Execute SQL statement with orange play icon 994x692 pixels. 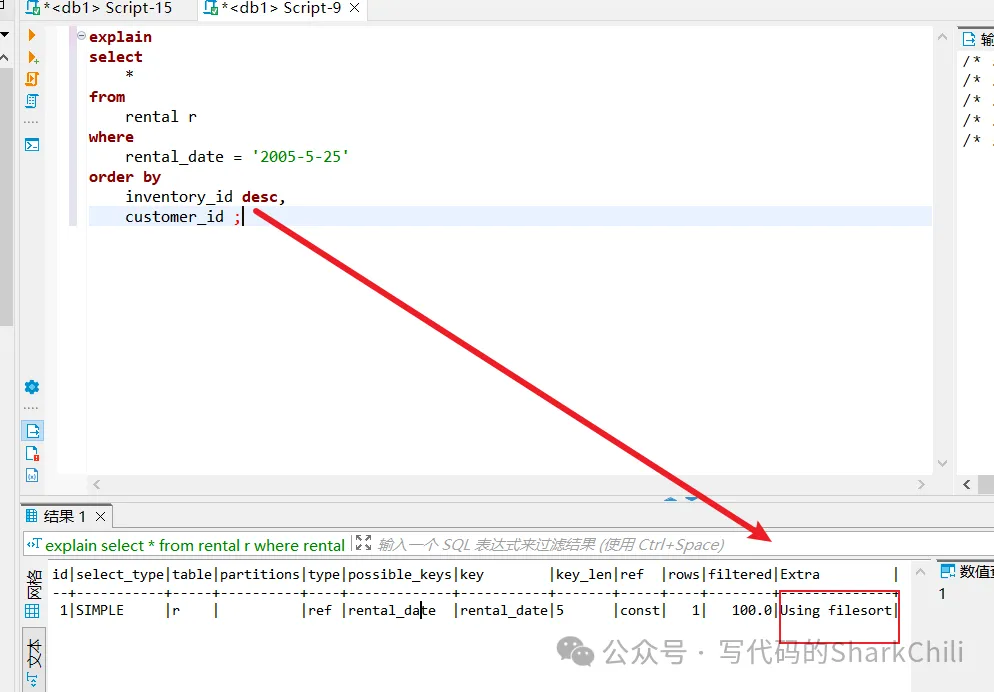[32, 36]
